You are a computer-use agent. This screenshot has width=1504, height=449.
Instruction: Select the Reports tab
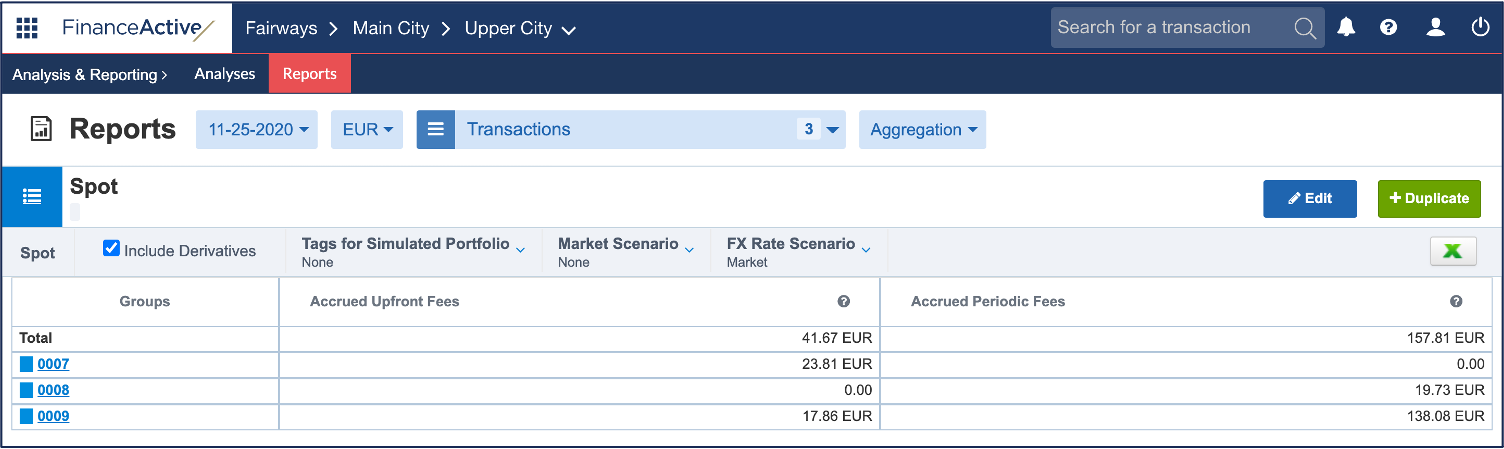(x=309, y=74)
